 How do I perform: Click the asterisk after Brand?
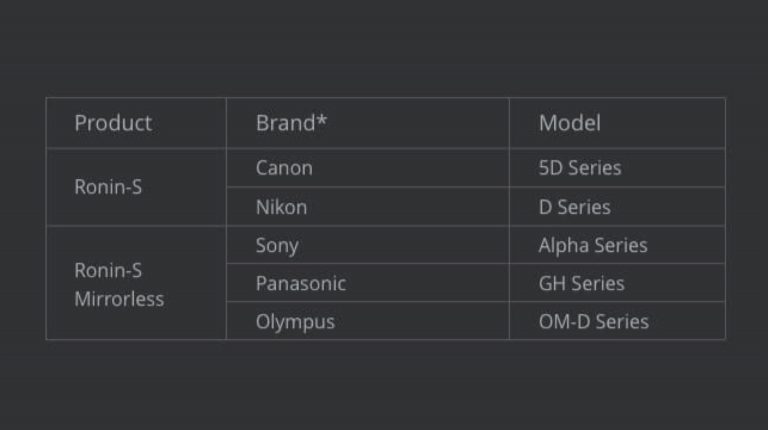323,121
